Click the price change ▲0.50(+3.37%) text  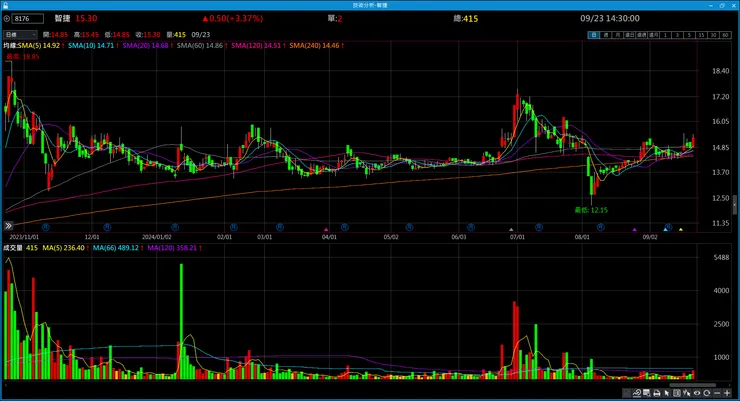click(233, 18)
